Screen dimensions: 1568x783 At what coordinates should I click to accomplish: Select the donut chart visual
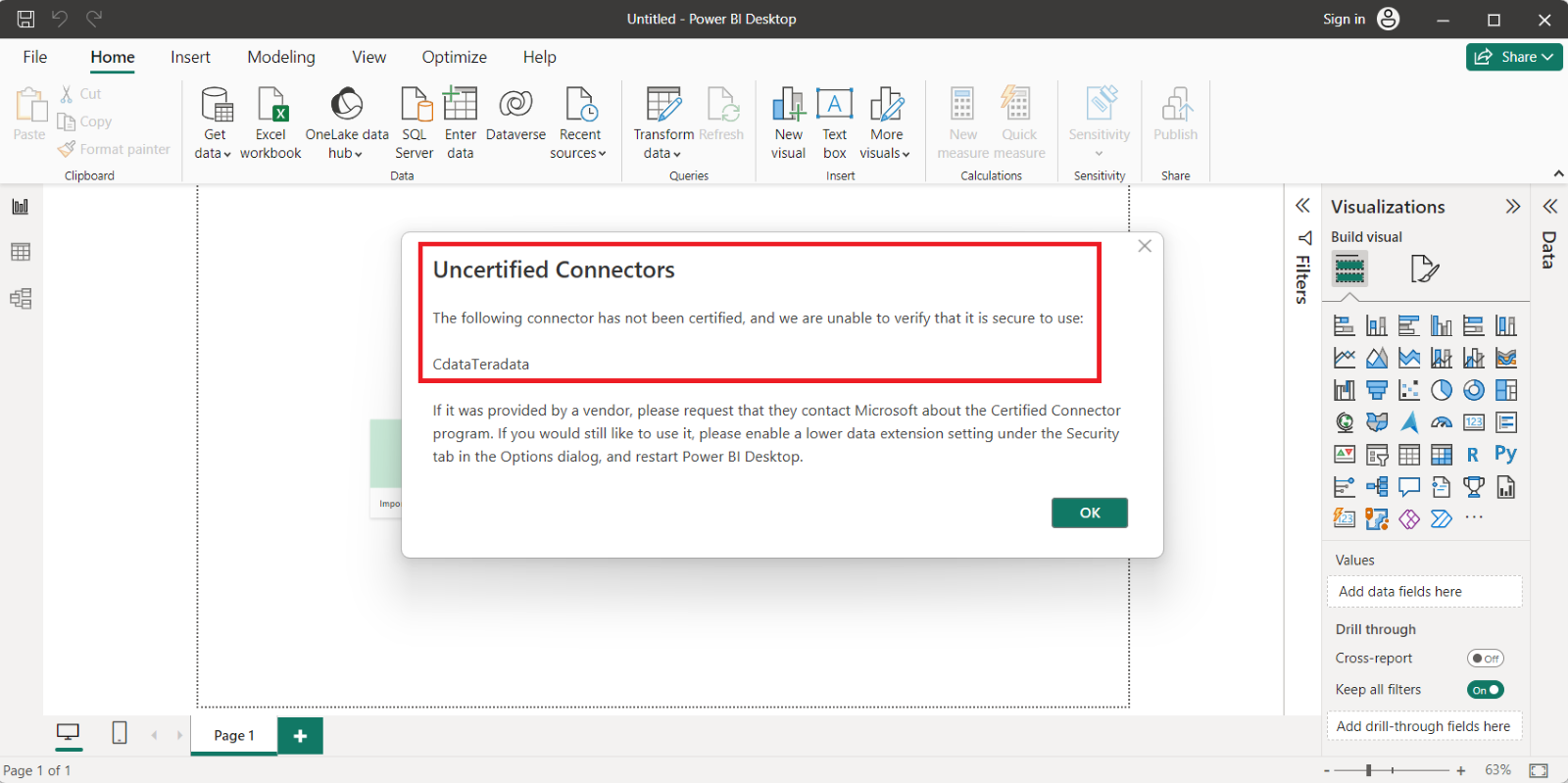point(1474,390)
